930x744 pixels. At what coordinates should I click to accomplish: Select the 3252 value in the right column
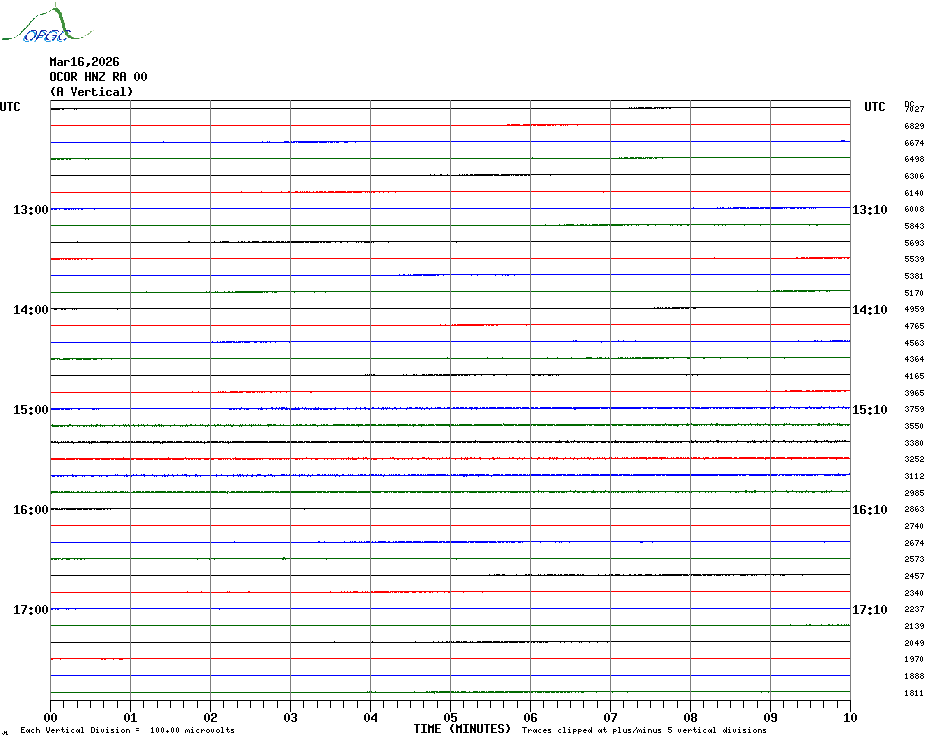tap(914, 459)
